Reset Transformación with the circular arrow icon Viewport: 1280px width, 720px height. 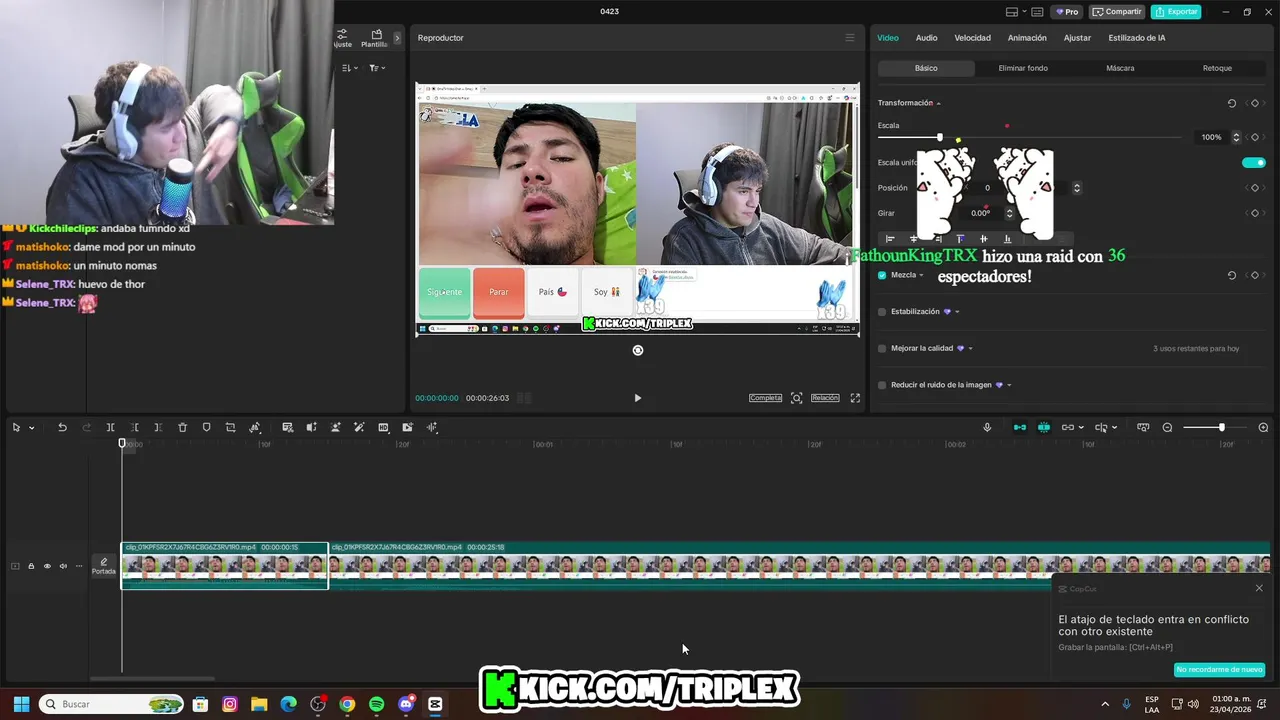pyautogui.click(x=1231, y=103)
